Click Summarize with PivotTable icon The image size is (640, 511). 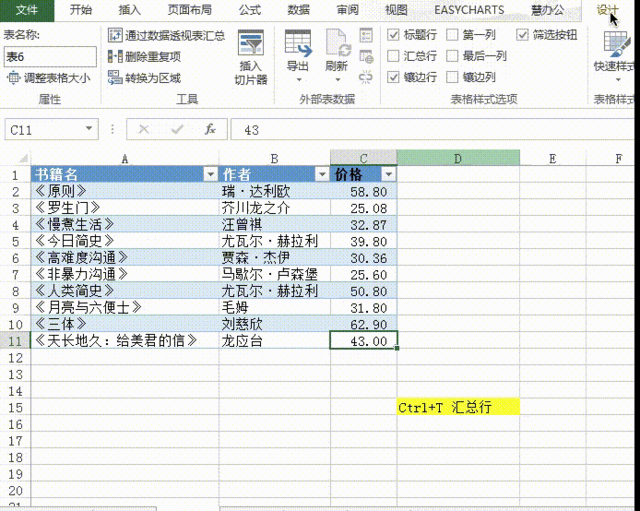point(115,35)
